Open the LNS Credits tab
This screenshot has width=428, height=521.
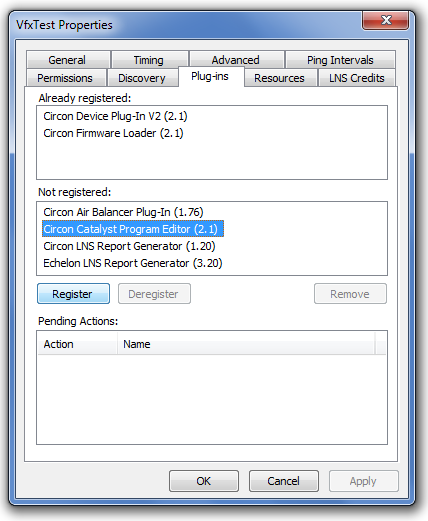point(357,78)
